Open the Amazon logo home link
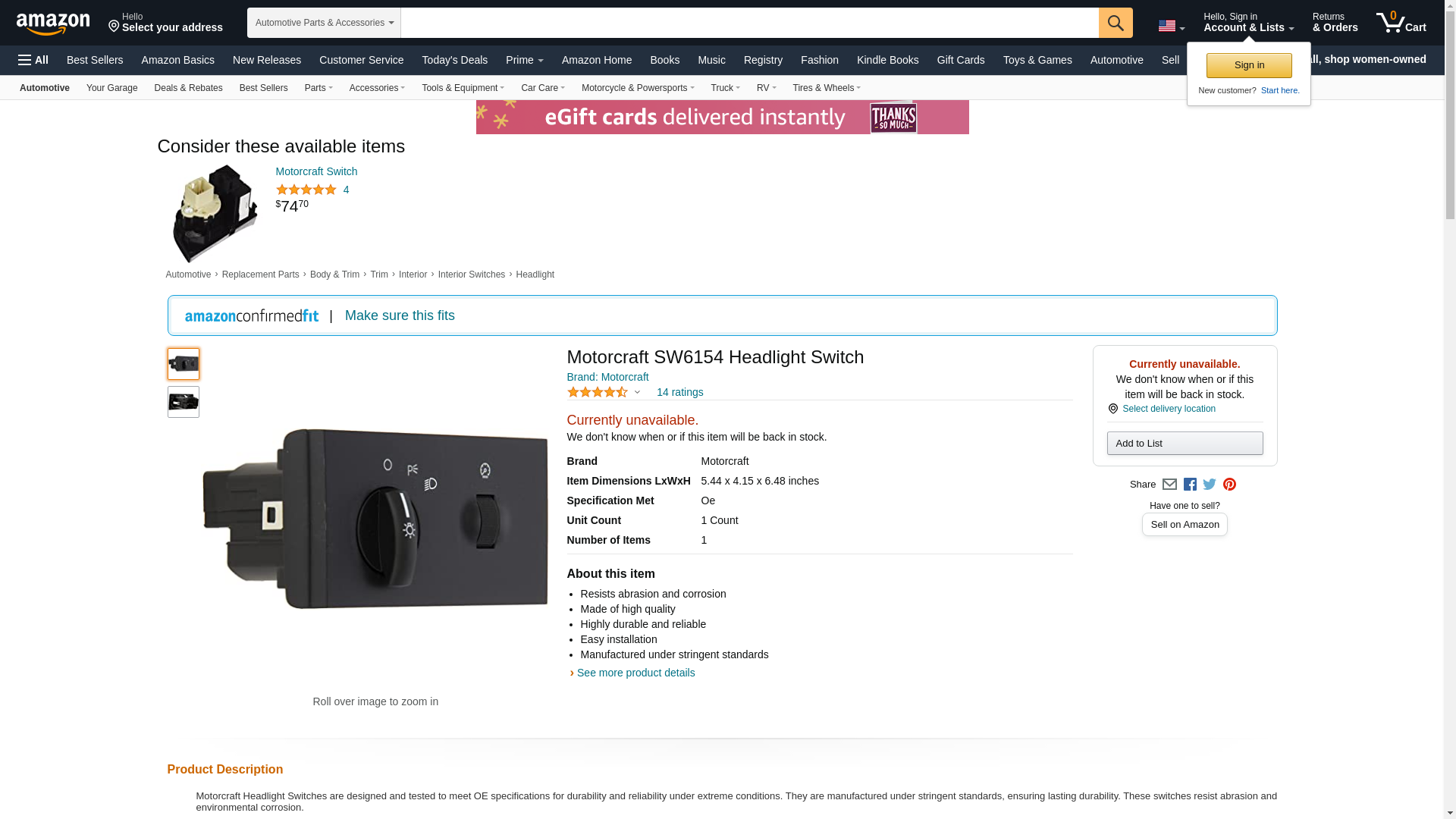 [x=53, y=24]
